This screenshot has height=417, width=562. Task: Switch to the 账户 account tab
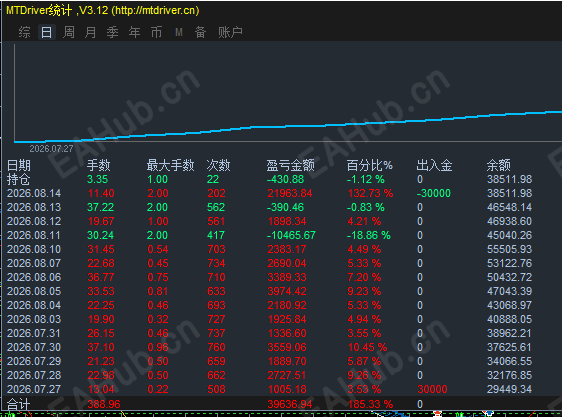(x=230, y=32)
